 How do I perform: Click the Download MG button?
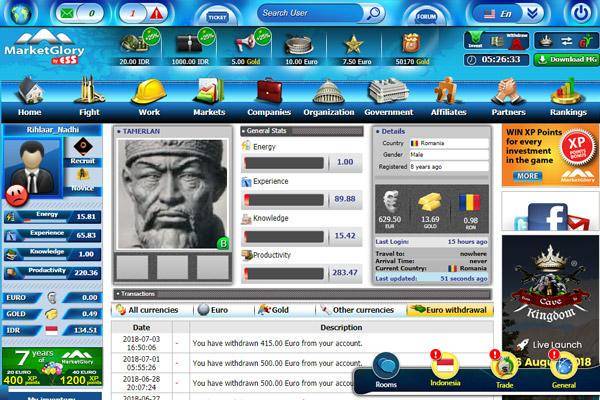click(x=566, y=60)
